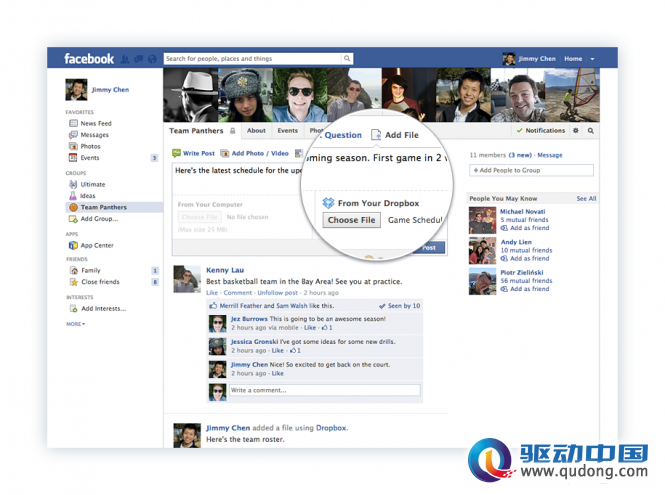This screenshot has width=665, height=495.
Task: Open the friend requests icon
Action: click(125, 59)
